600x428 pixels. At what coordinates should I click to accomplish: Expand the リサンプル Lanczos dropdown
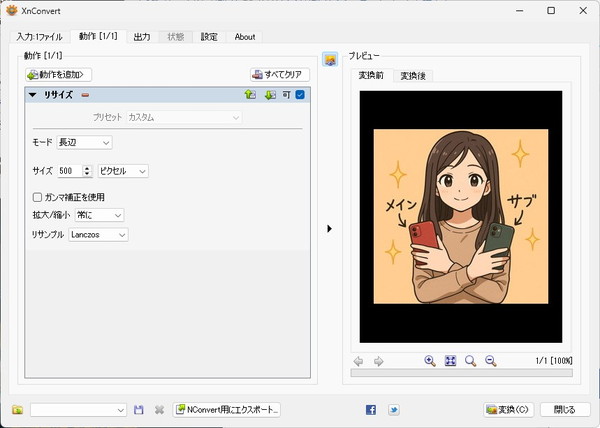tap(98, 234)
